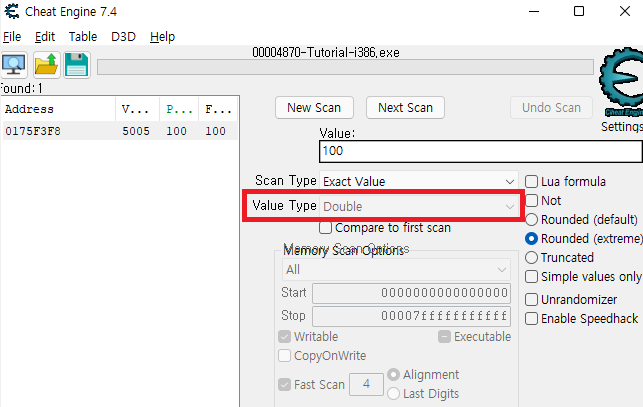This screenshot has height=407, width=643.
Task: Open the Table menu
Action: coord(83,37)
